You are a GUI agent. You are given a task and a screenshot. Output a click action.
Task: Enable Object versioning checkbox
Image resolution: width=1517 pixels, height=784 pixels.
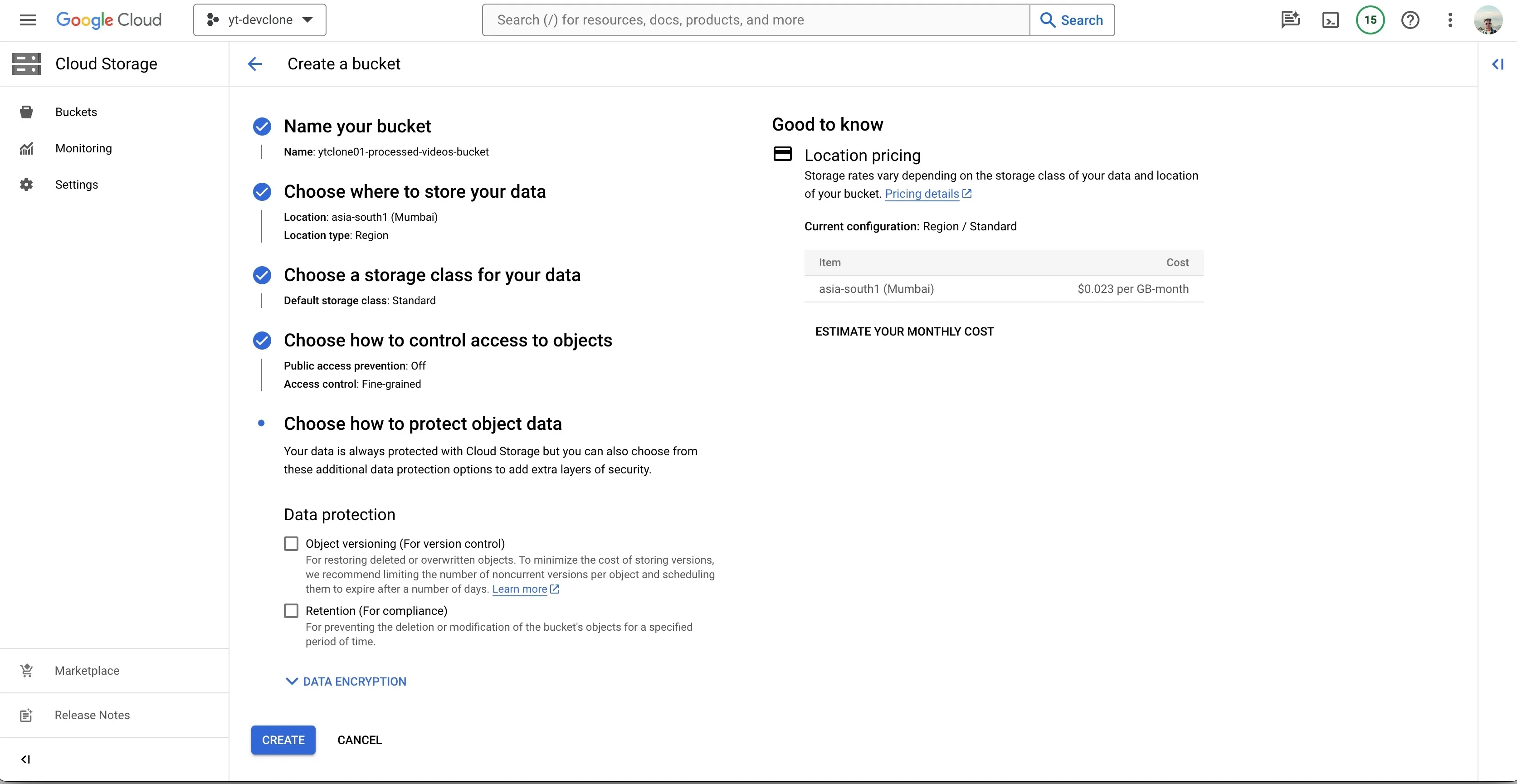click(291, 543)
